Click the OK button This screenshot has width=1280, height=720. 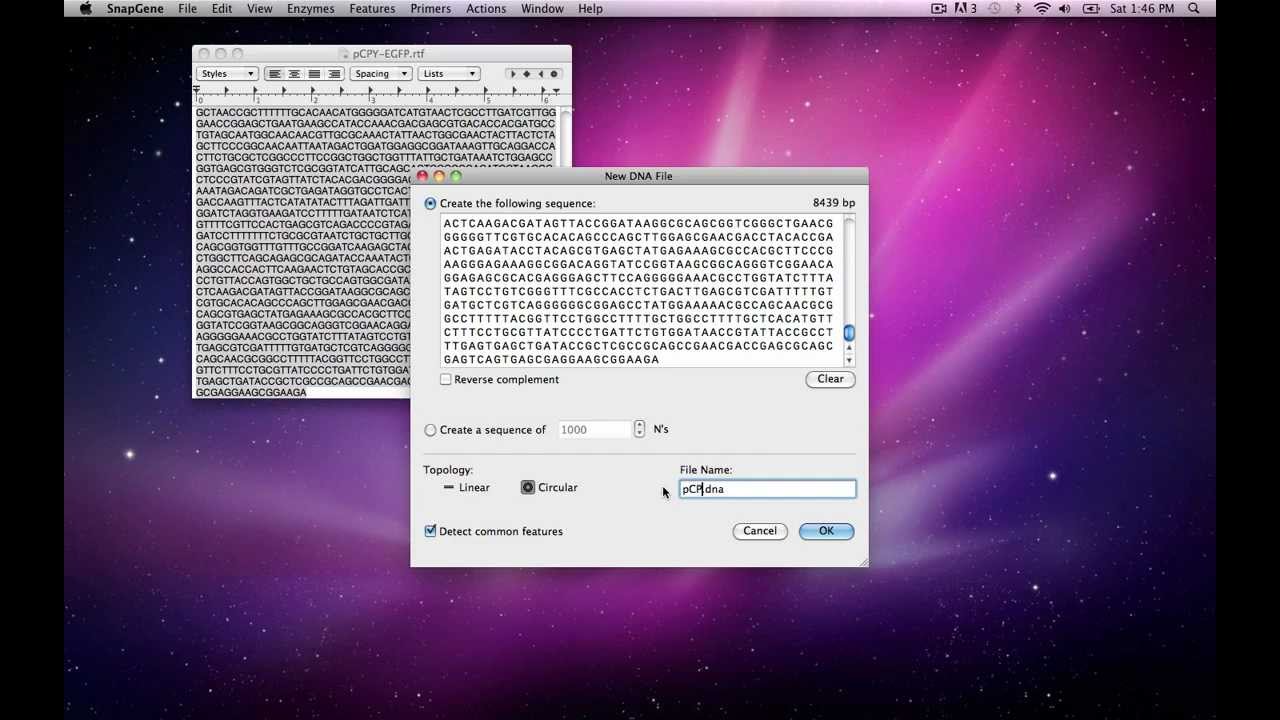coord(826,531)
